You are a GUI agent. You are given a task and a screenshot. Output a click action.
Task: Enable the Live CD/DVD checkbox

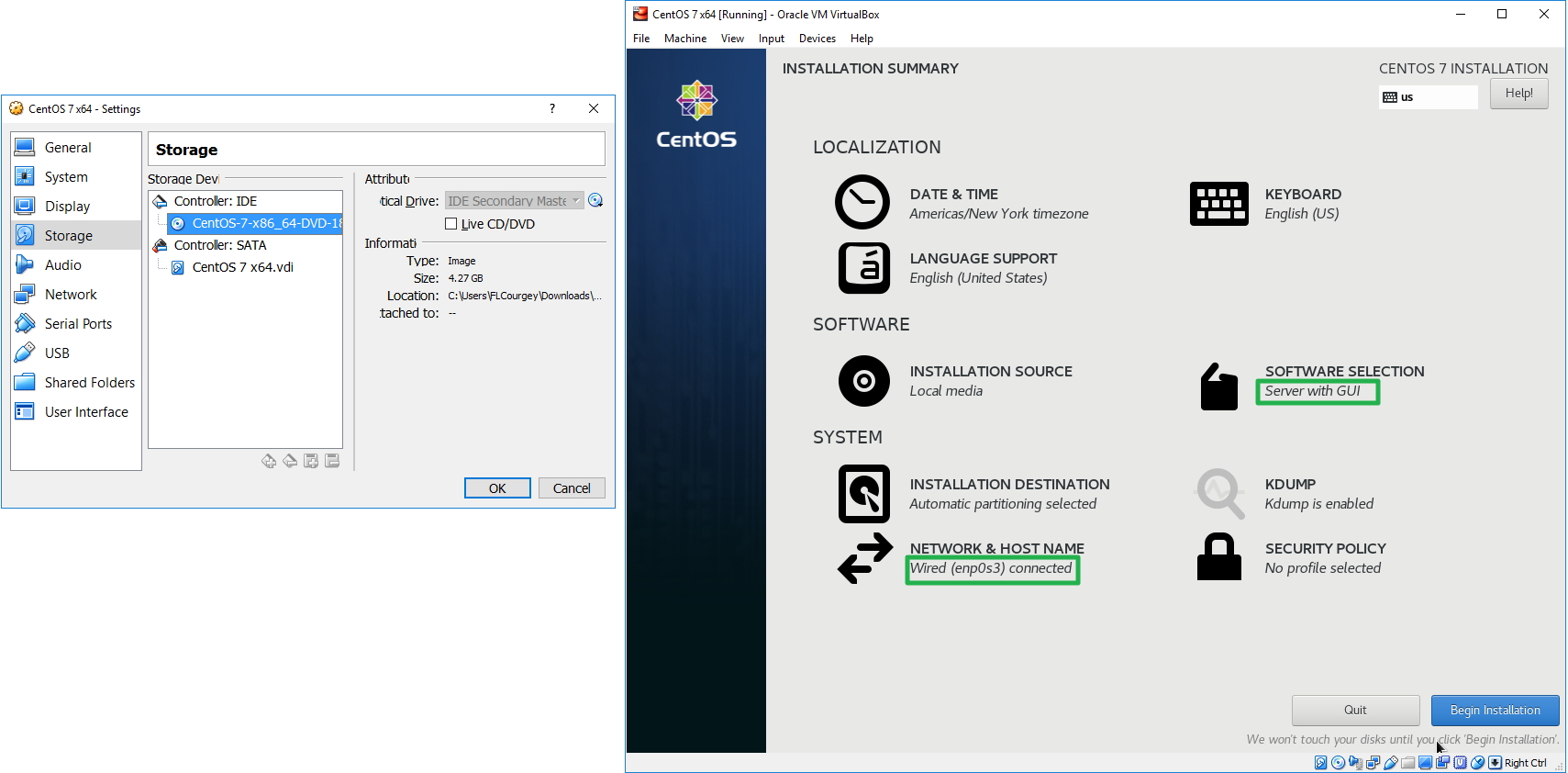pos(451,224)
